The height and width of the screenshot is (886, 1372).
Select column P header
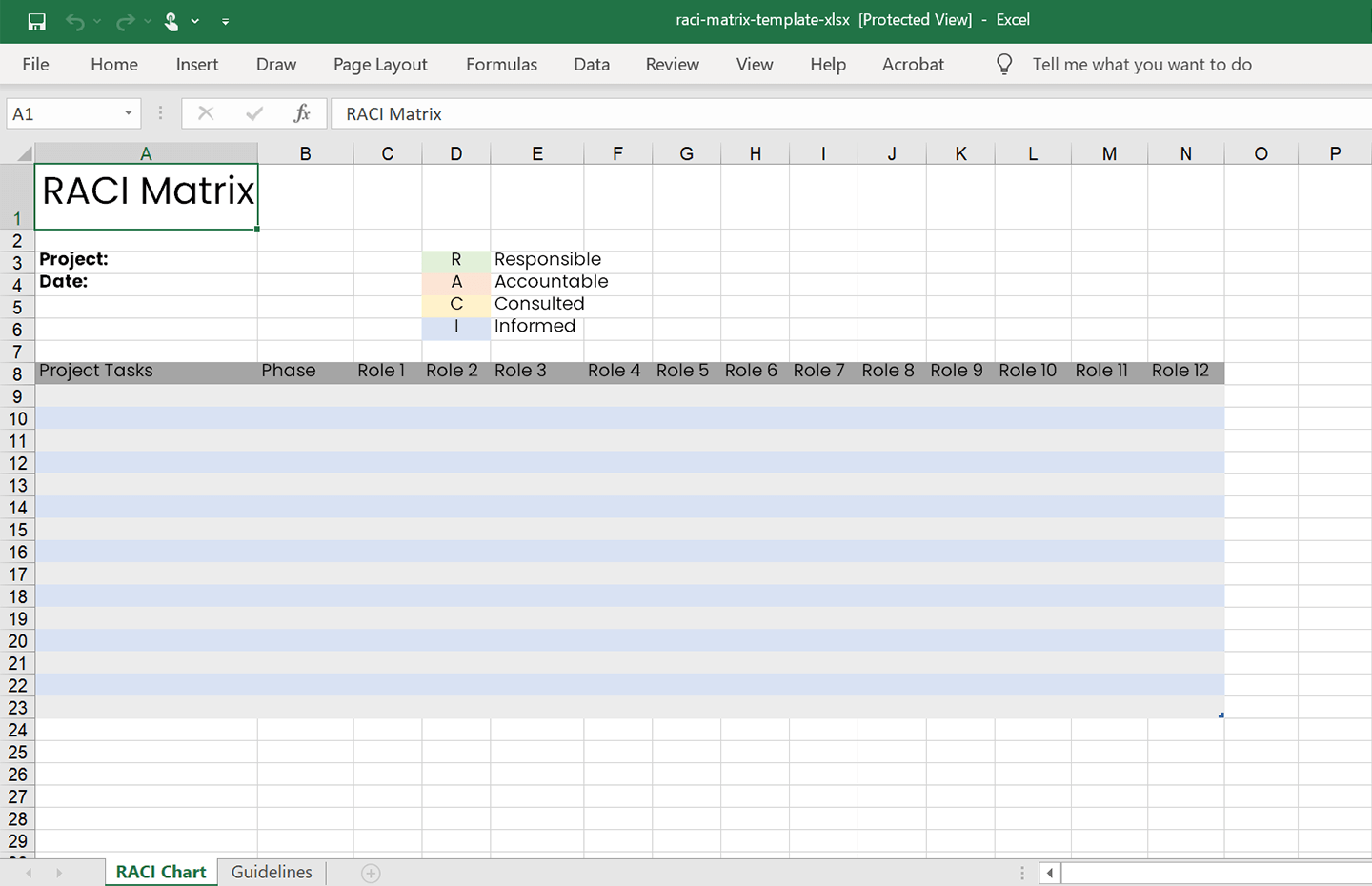point(1335,153)
